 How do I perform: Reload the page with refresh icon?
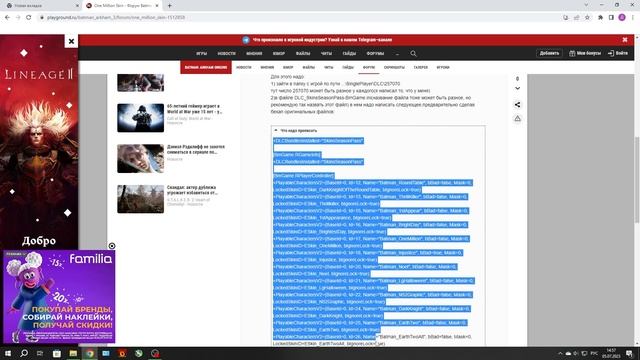click(29, 18)
